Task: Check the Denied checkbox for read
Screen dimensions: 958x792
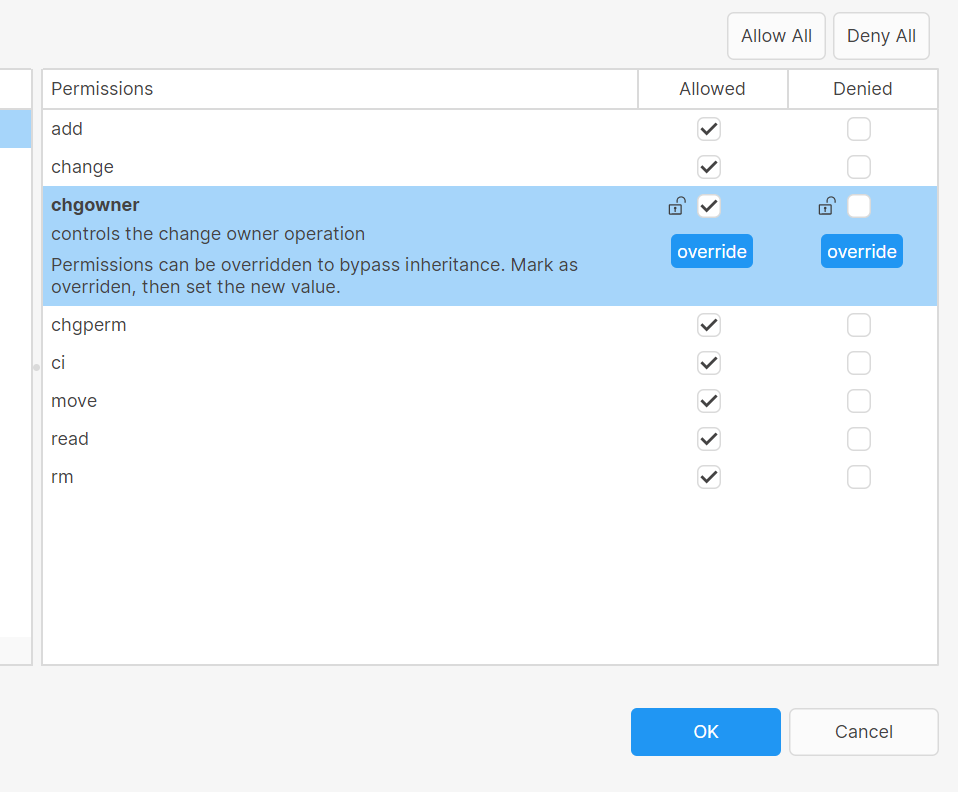Action: click(858, 439)
